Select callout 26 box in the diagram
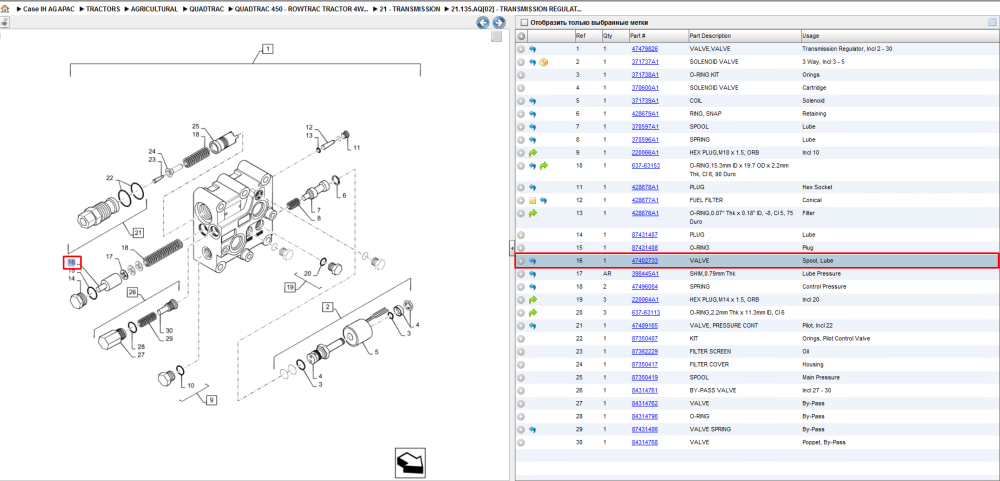This screenshot has width=1000, height=481. 133,293
